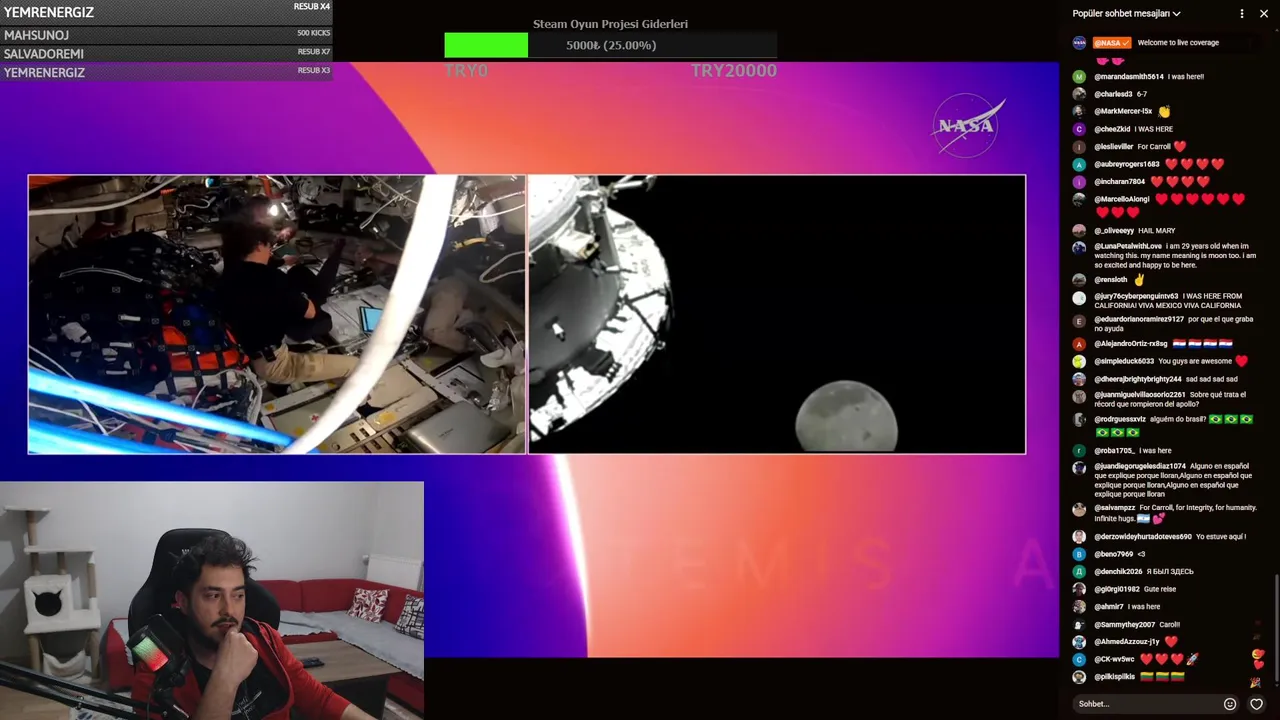Viewport: 1280px width, 720px height.
Task: Open @LunaPetalwithLove's avatar
Action: tap(1079, 247)
